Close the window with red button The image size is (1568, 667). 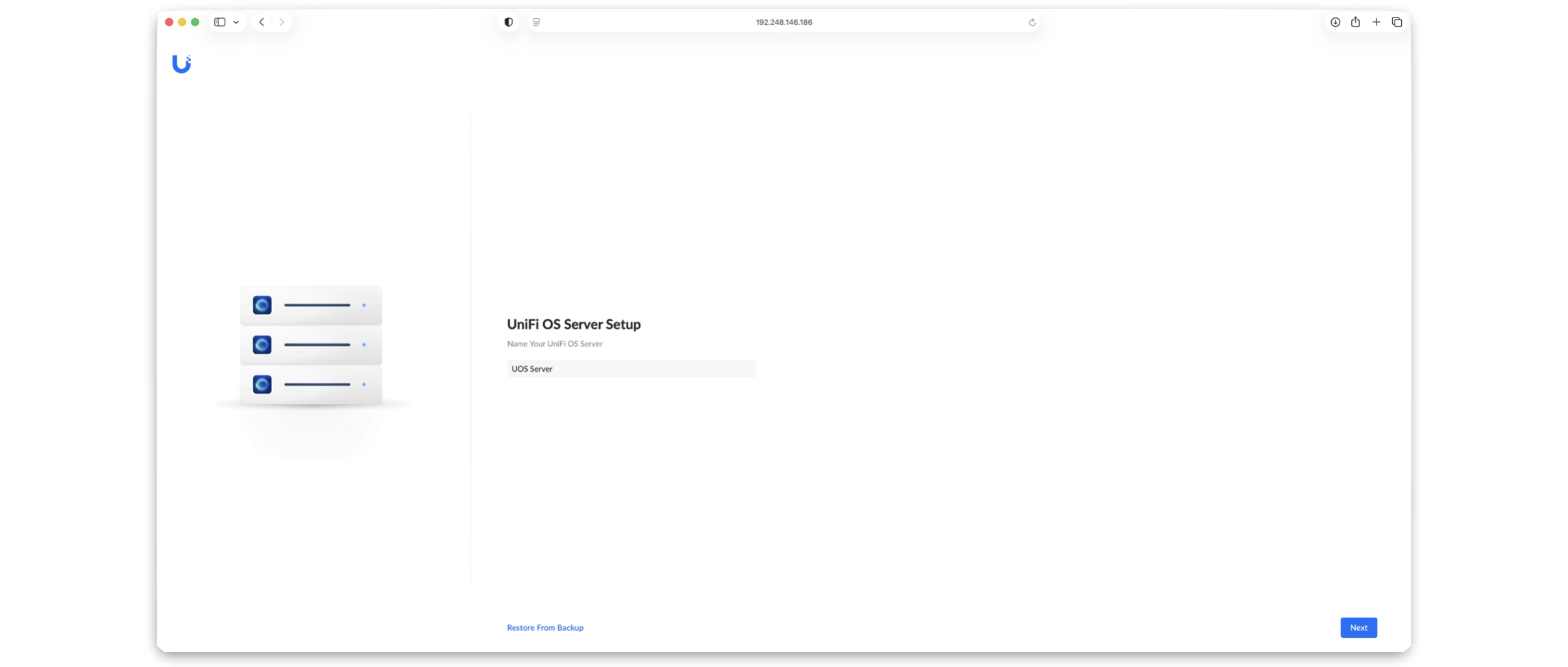(x=169, y=22)
